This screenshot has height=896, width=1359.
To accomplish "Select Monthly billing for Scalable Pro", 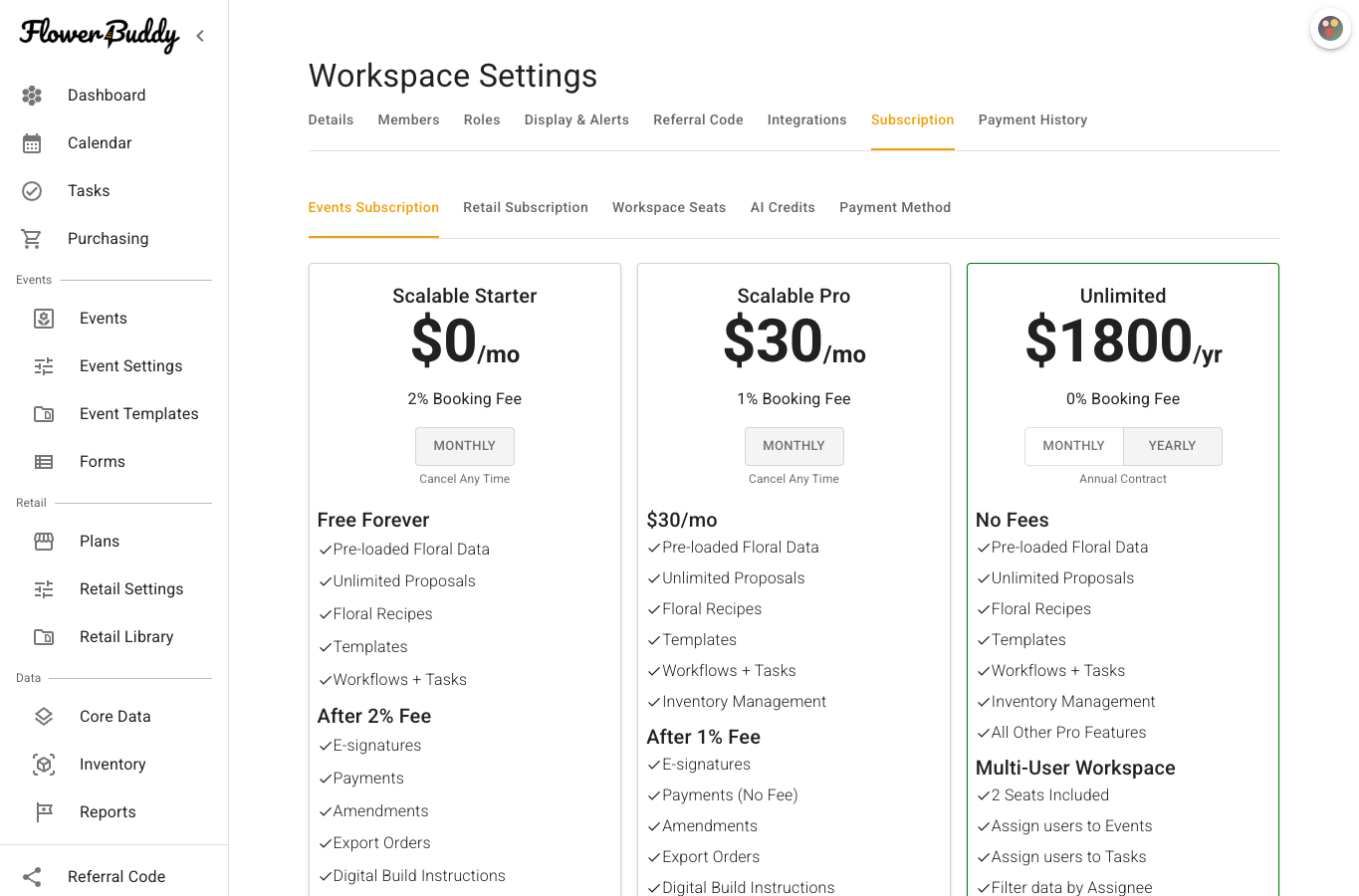I will click(x=794, y=446).
